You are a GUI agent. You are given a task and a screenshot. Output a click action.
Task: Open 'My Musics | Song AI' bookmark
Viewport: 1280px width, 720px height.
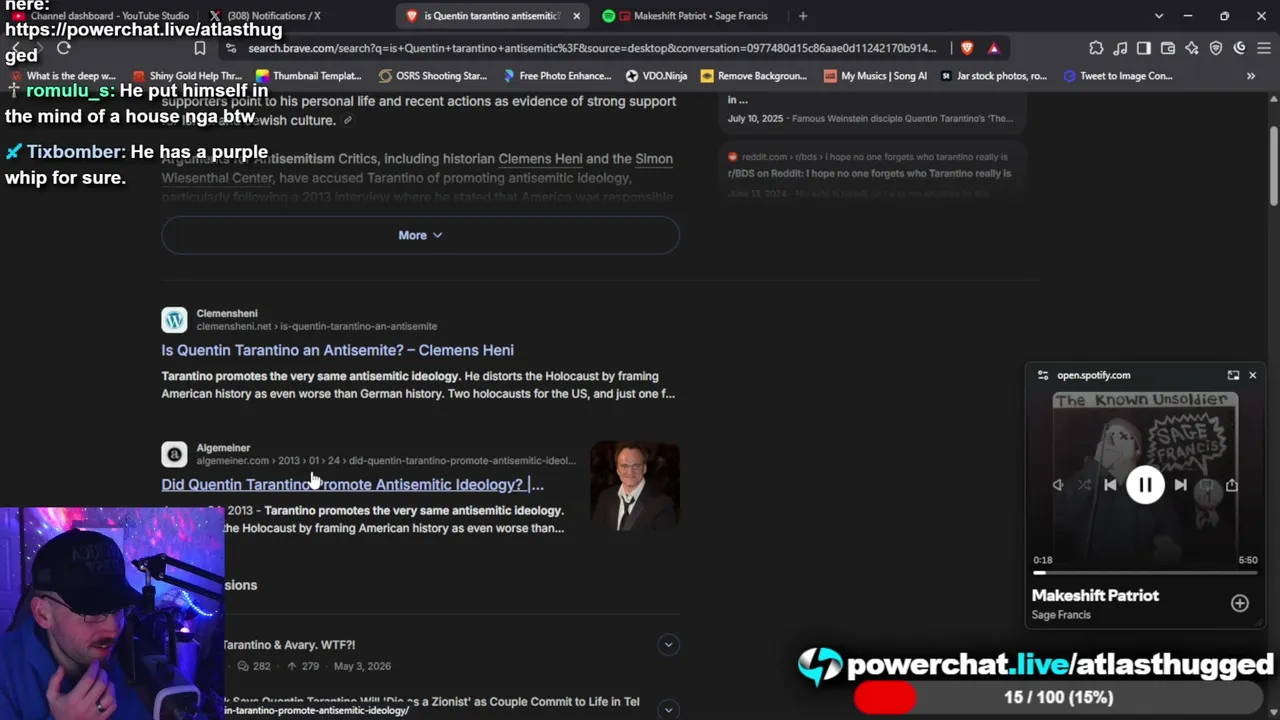pos(875,76)
